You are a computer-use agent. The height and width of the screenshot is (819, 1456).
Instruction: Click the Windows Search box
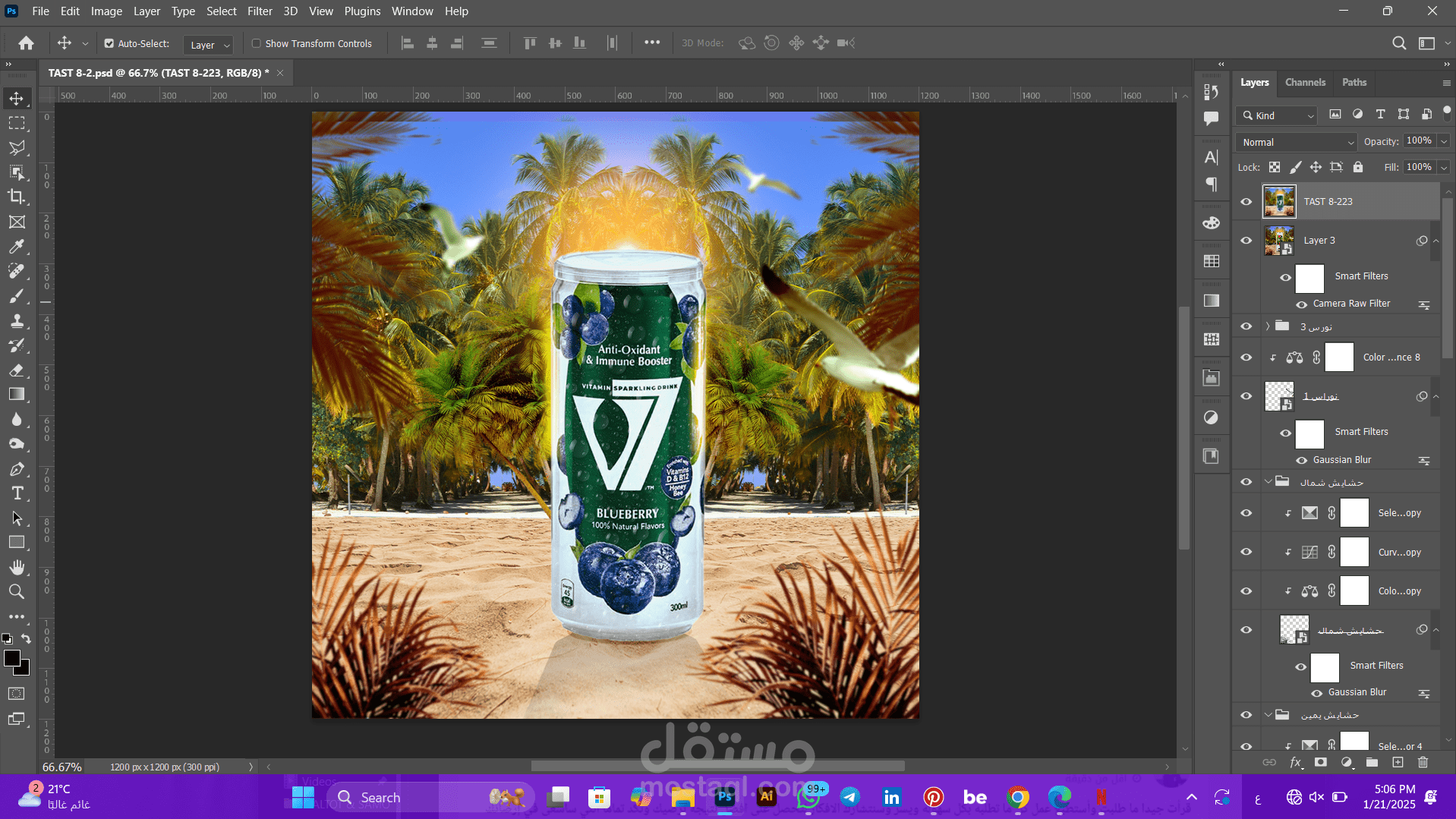click(430, 797)
